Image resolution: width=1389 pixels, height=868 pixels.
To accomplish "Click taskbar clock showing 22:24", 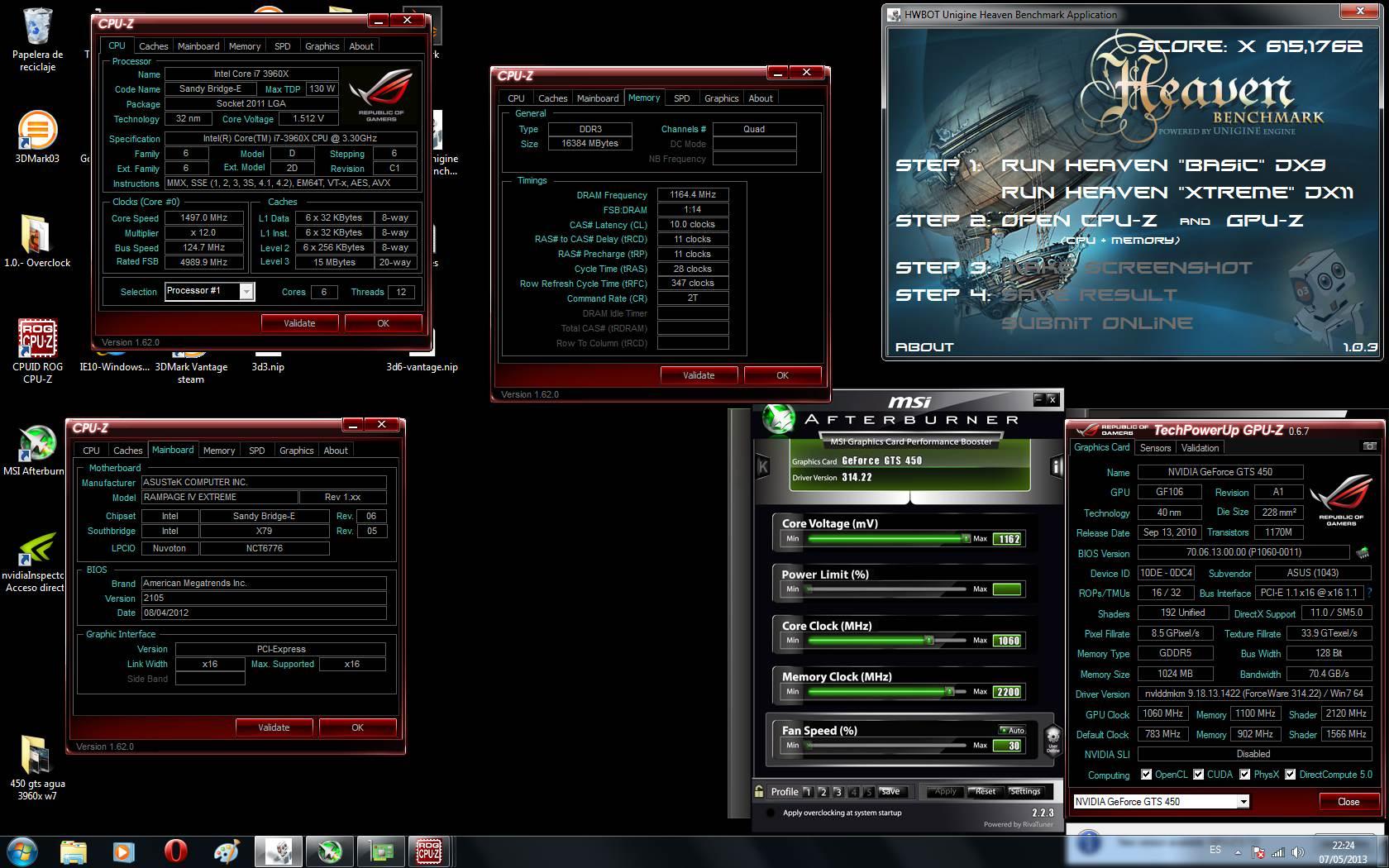I will pyautogui.click(x=1343, y=852).
